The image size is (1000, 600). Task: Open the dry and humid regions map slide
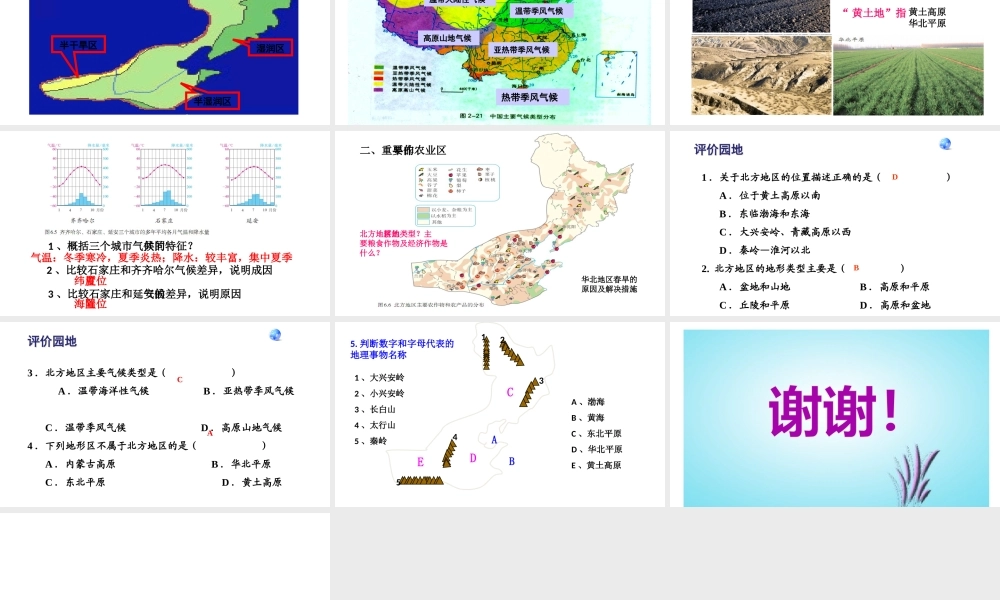(x=165, y=62)
